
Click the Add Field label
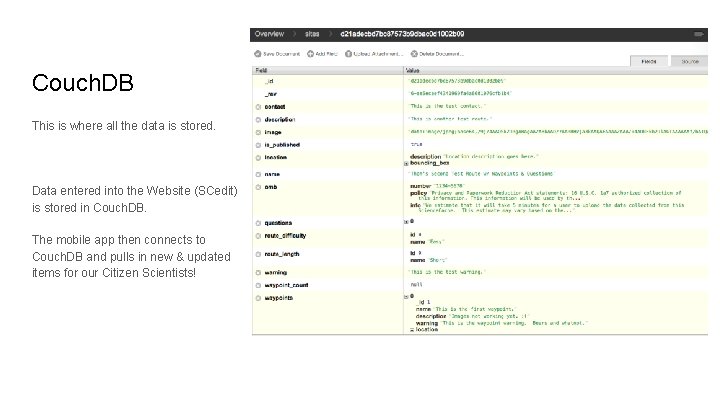click(x=326, y=54)
